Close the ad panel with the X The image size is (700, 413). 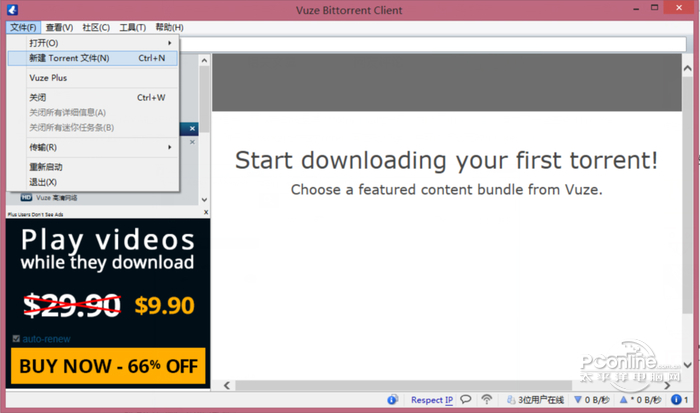[206, 213]
